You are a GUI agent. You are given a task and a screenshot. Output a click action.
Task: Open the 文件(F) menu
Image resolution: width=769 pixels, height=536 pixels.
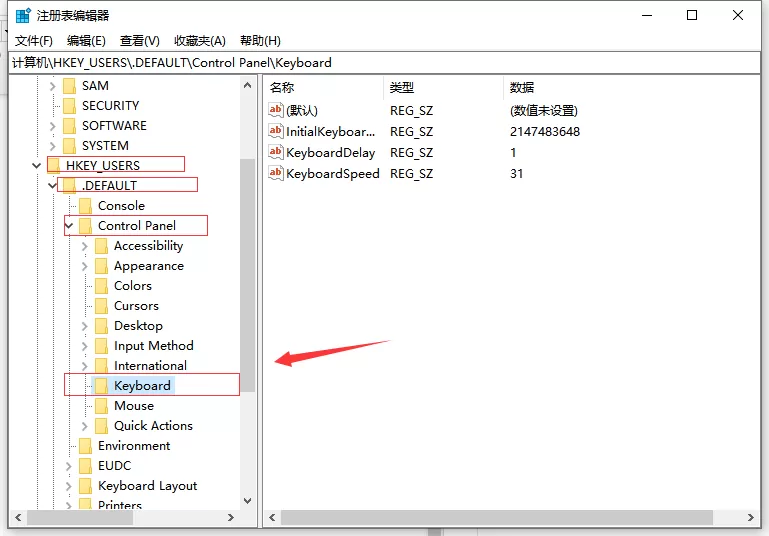[33, 41]
